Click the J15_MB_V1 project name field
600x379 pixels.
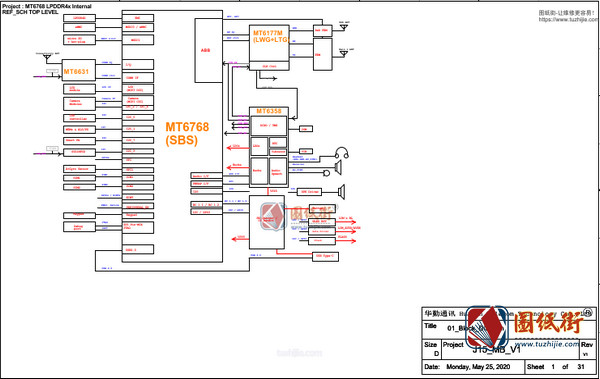496,350
